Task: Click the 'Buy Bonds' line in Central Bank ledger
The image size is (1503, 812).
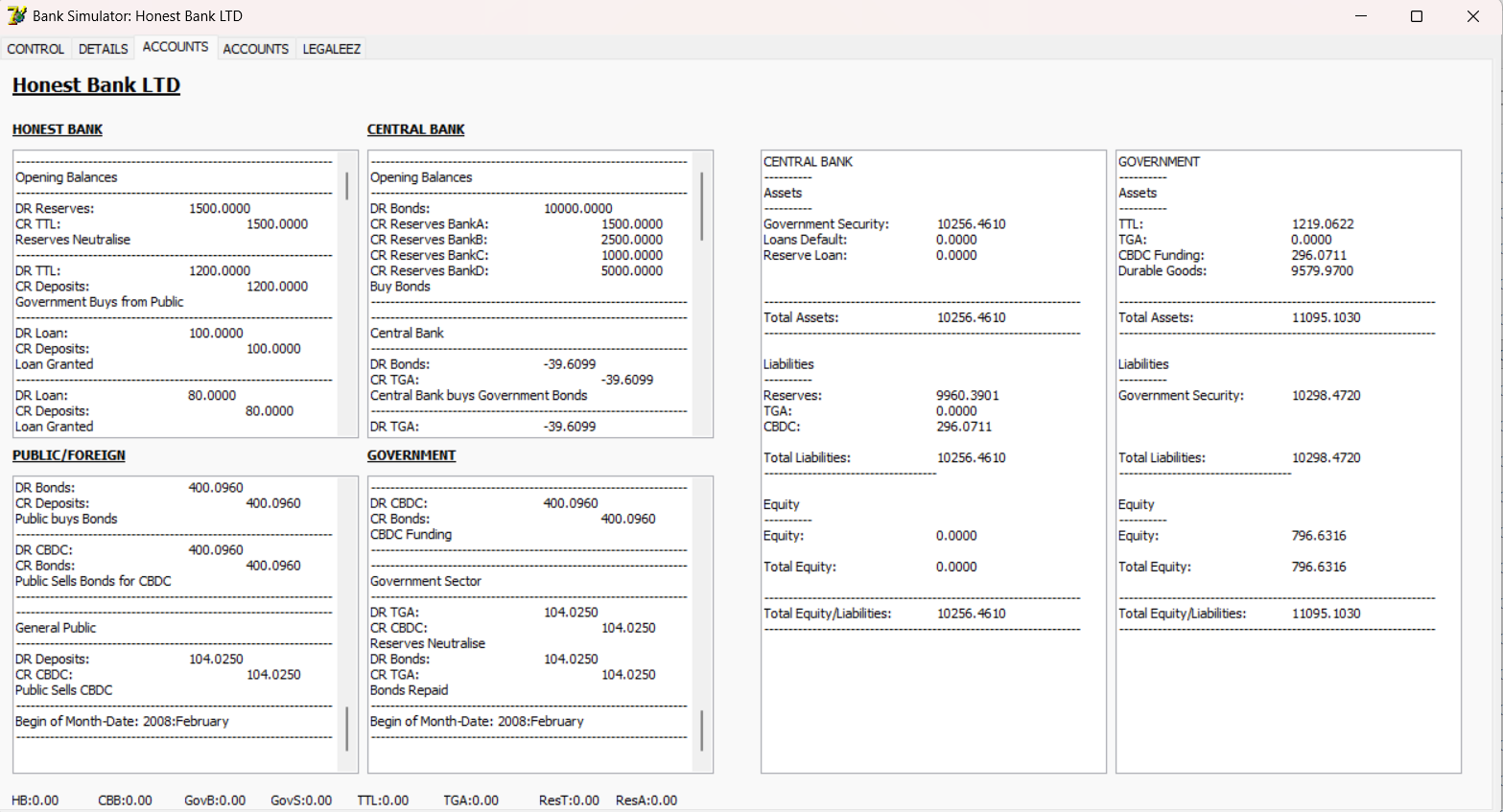Action: (400, 287)
